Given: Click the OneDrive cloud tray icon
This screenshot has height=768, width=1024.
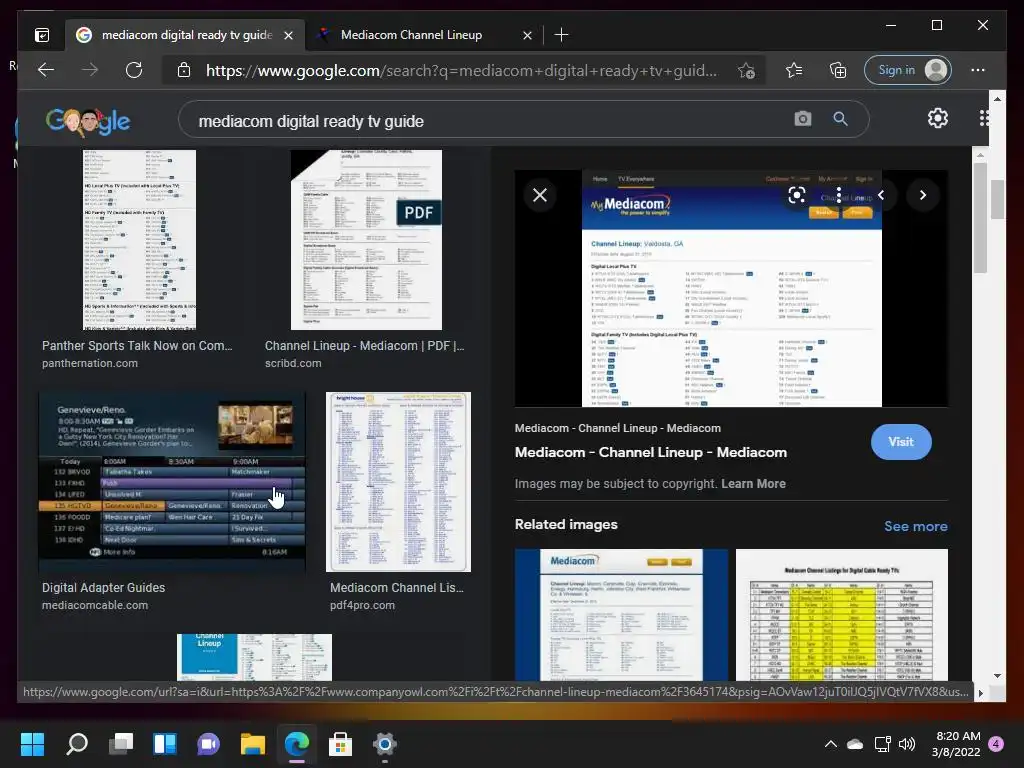Looking at the screenshot, I should click(x=855, y=744).
